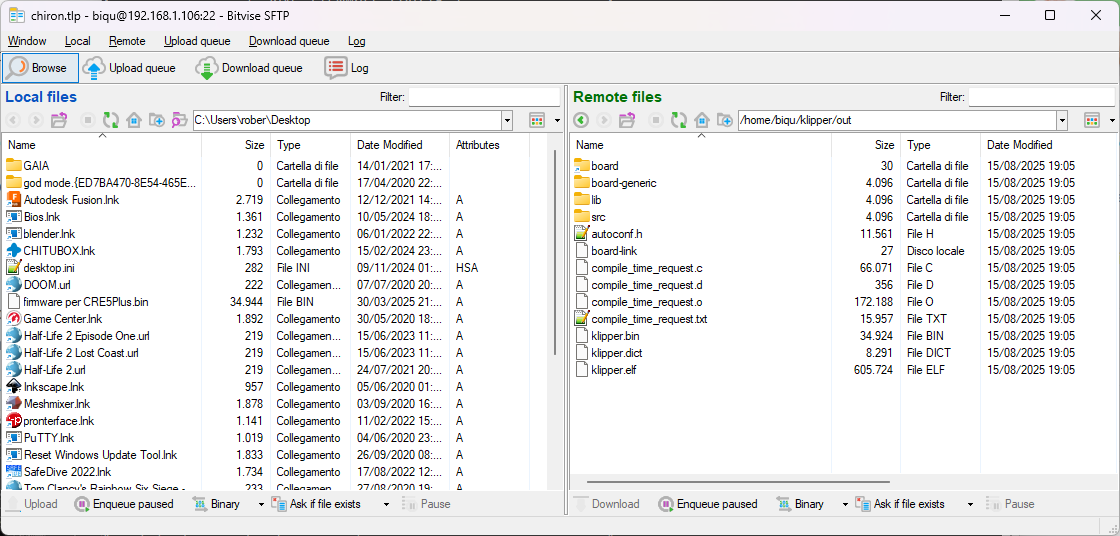
Task: Open the Log view from toolbar
Action: (347, 68)
